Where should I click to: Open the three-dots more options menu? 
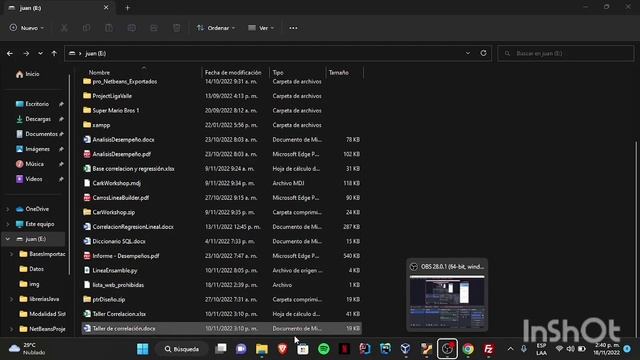click(293, 28)
